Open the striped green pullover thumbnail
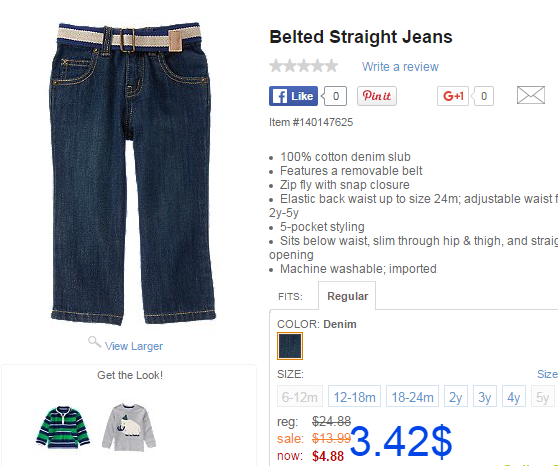The image size is (558, 466). [63, 427]
